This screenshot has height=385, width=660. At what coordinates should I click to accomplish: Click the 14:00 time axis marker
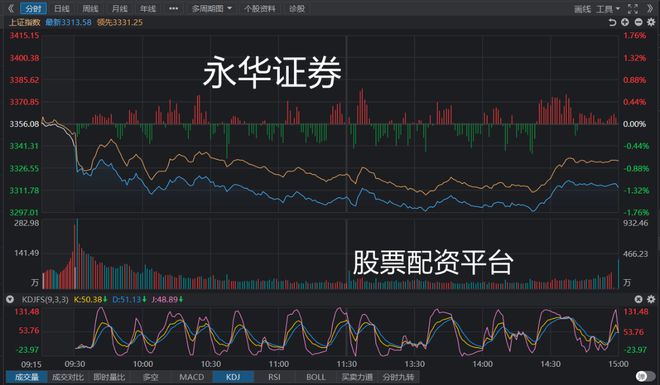tap(482, 364)
